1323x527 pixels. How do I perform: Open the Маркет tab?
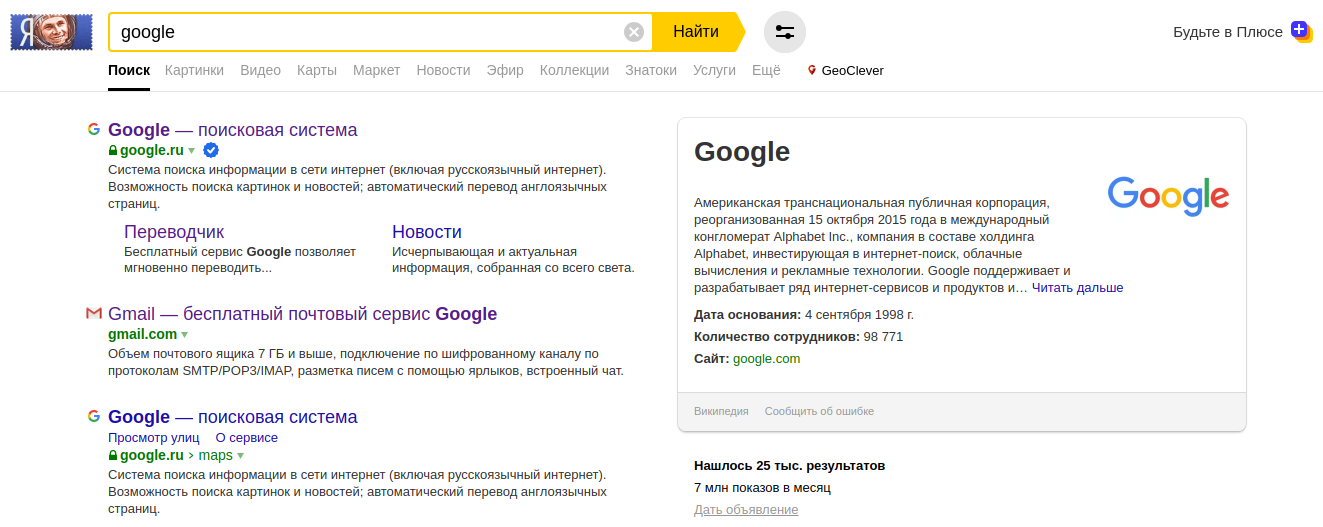pyautogui.click(x=376, y=71)
